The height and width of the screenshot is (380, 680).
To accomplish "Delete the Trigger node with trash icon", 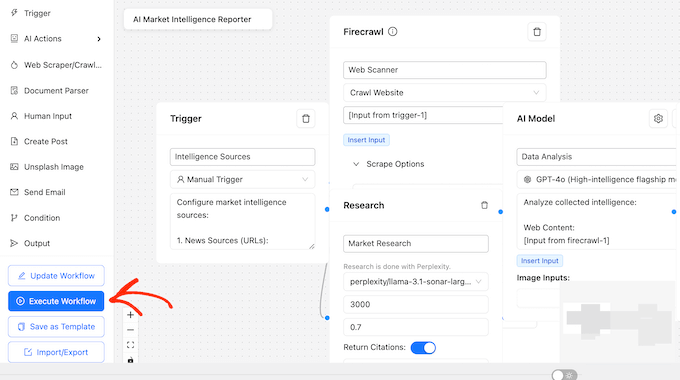I will (306, 118).
